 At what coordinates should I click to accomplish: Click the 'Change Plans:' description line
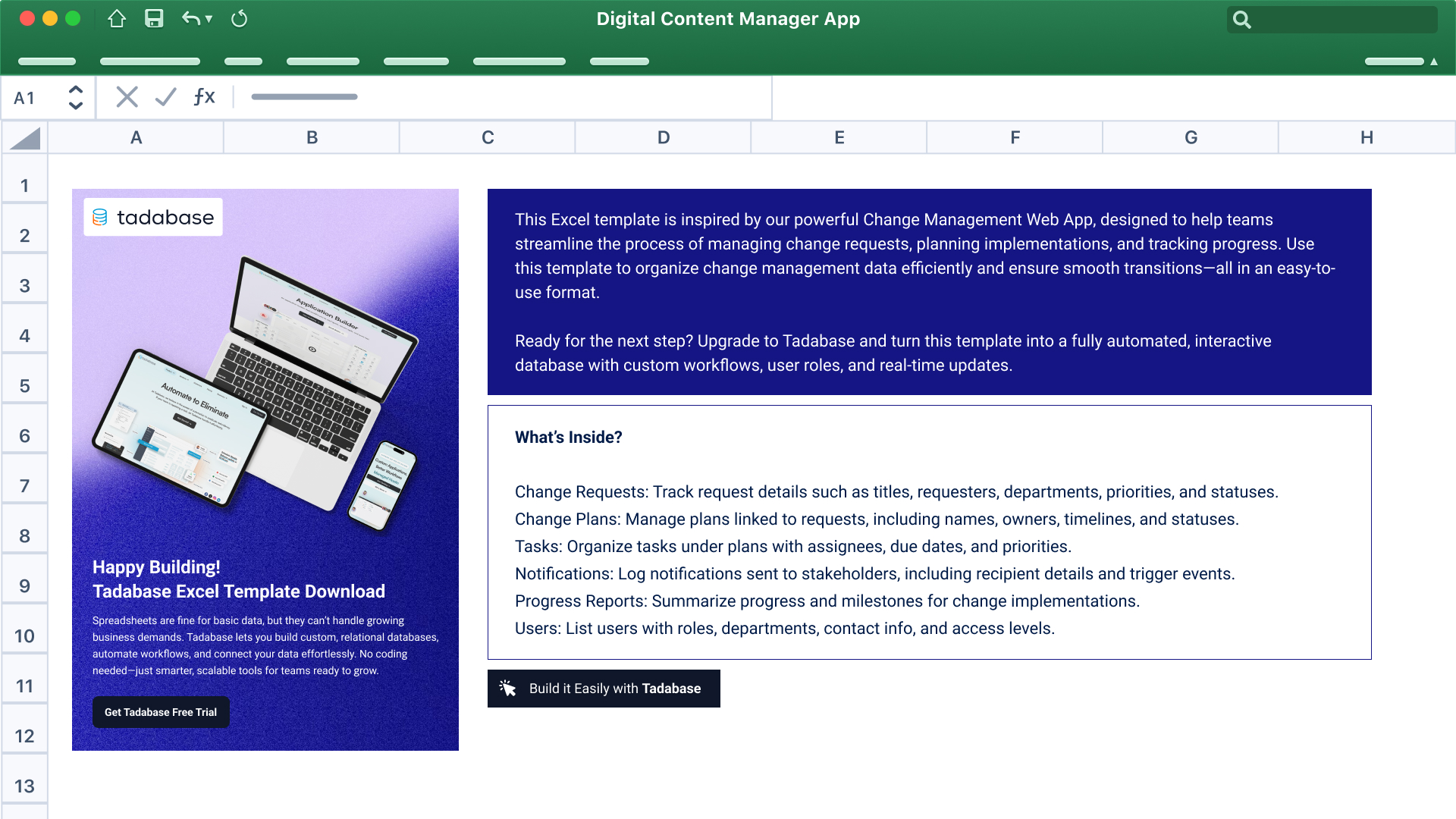[x=877, y=519]
